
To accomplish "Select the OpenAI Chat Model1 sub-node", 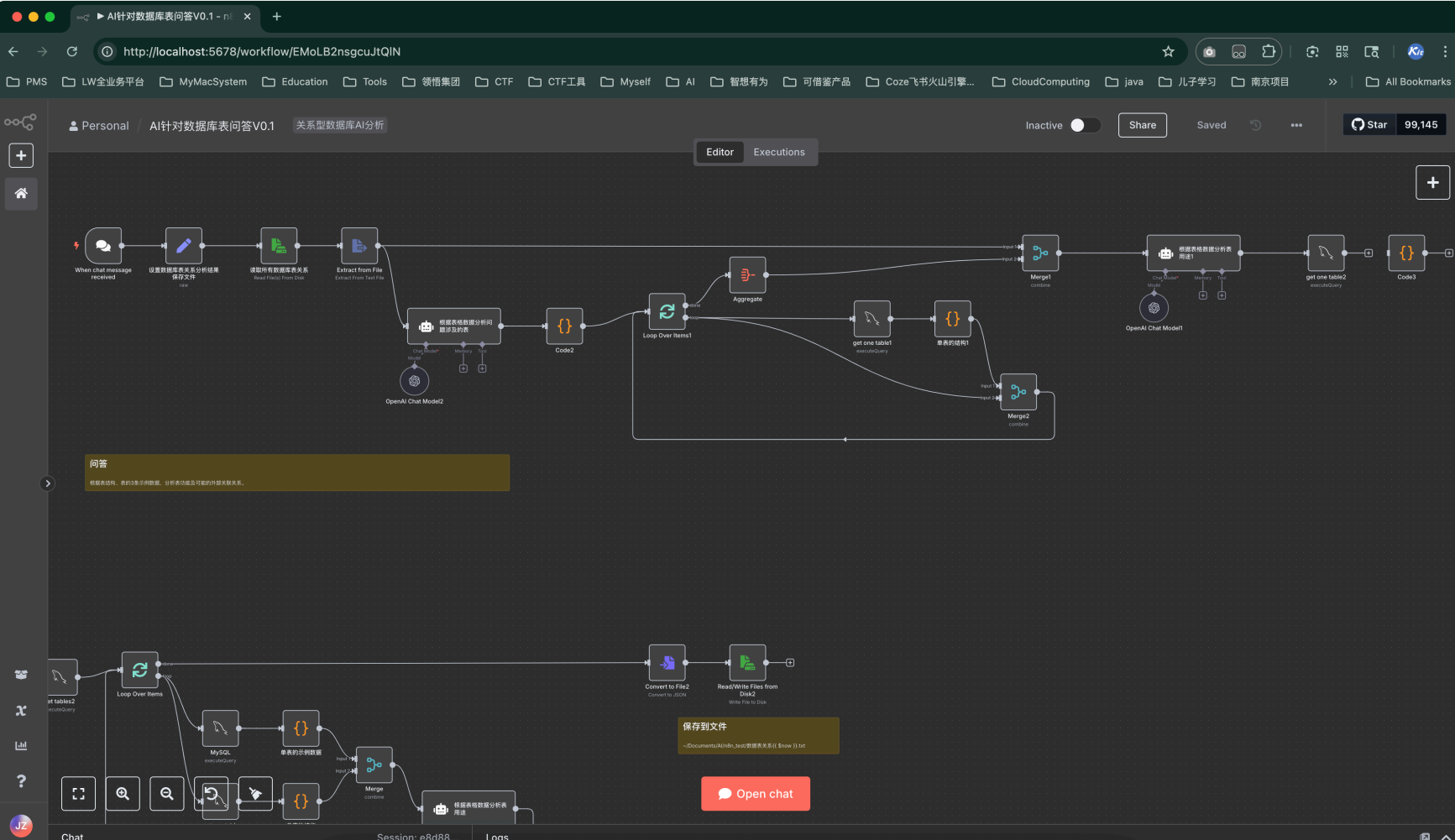I will (x=1154, y=308).
